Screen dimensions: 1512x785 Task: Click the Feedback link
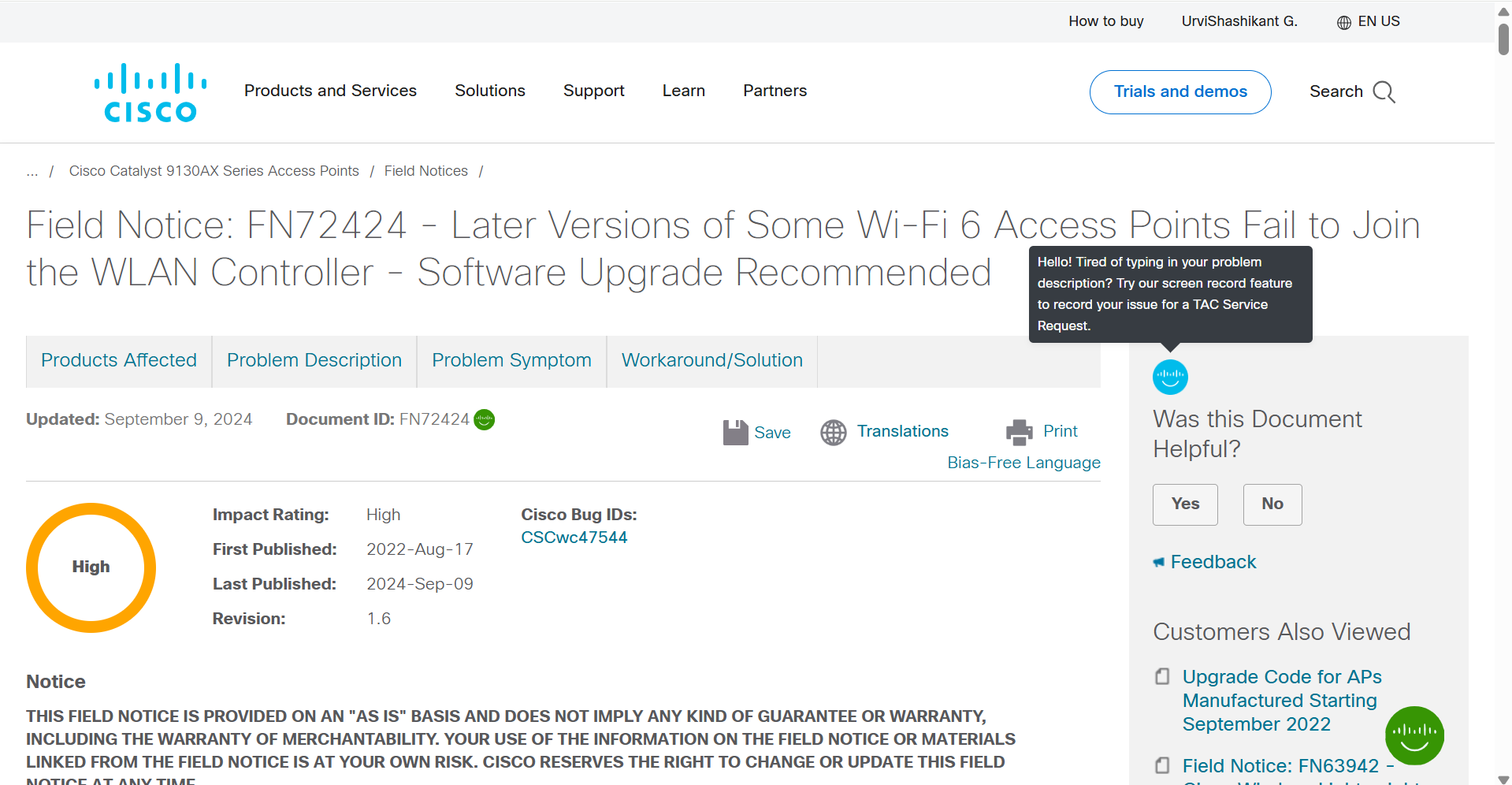point(1213,562)
